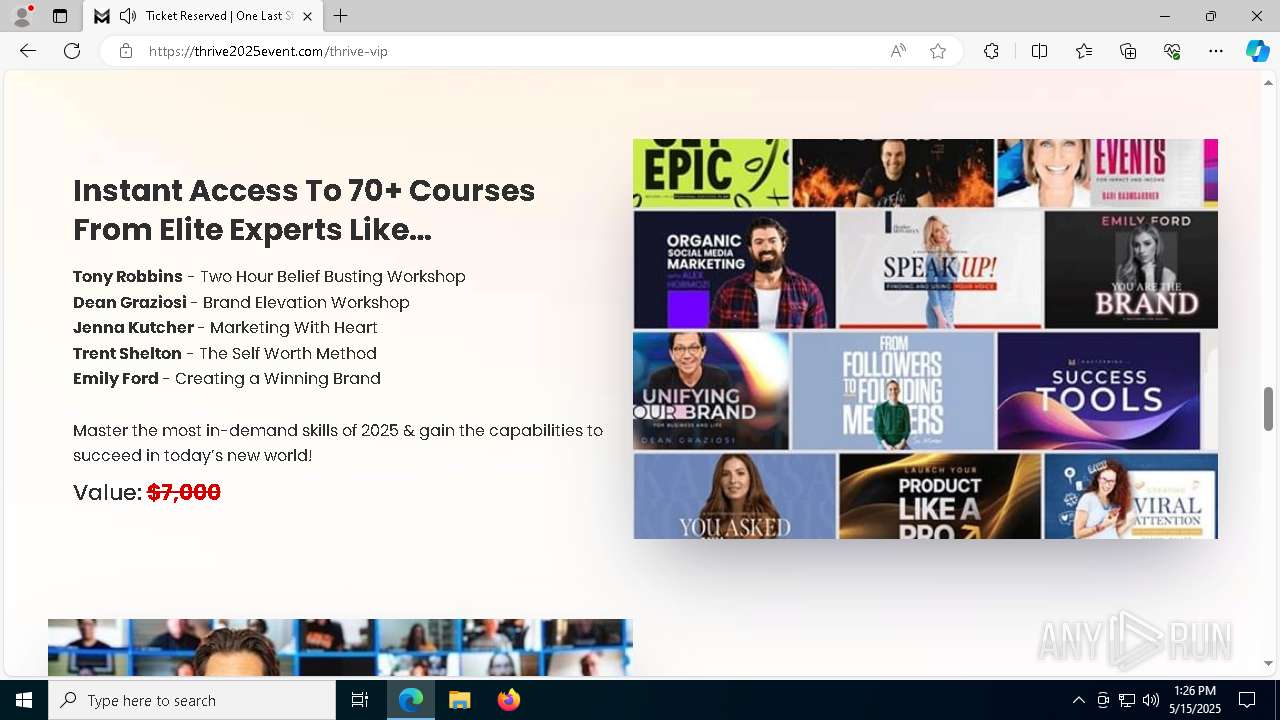
Task: Open a new tab with plus button
Action: point(341,16)
